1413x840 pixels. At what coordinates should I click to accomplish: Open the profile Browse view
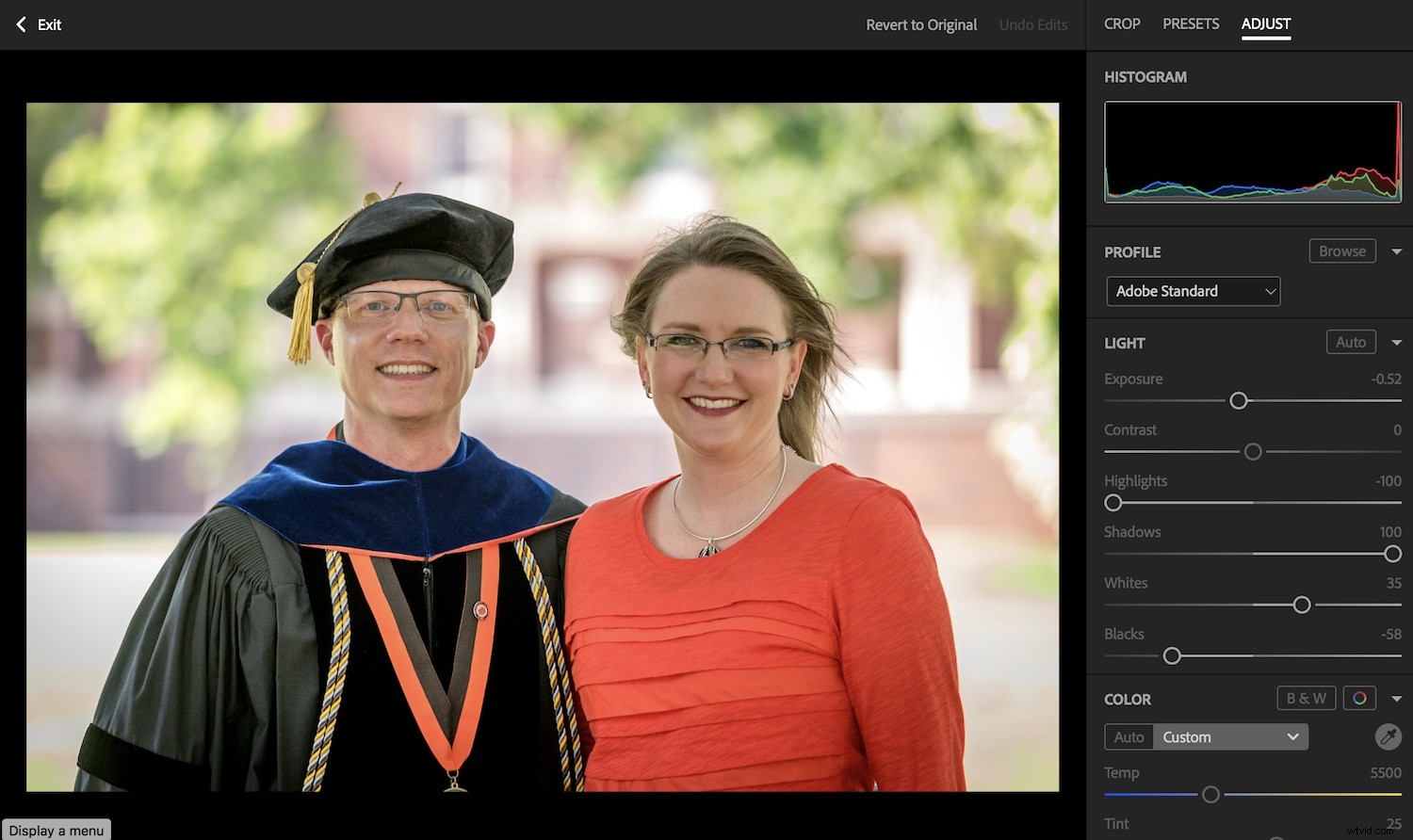pos(1341,250)
